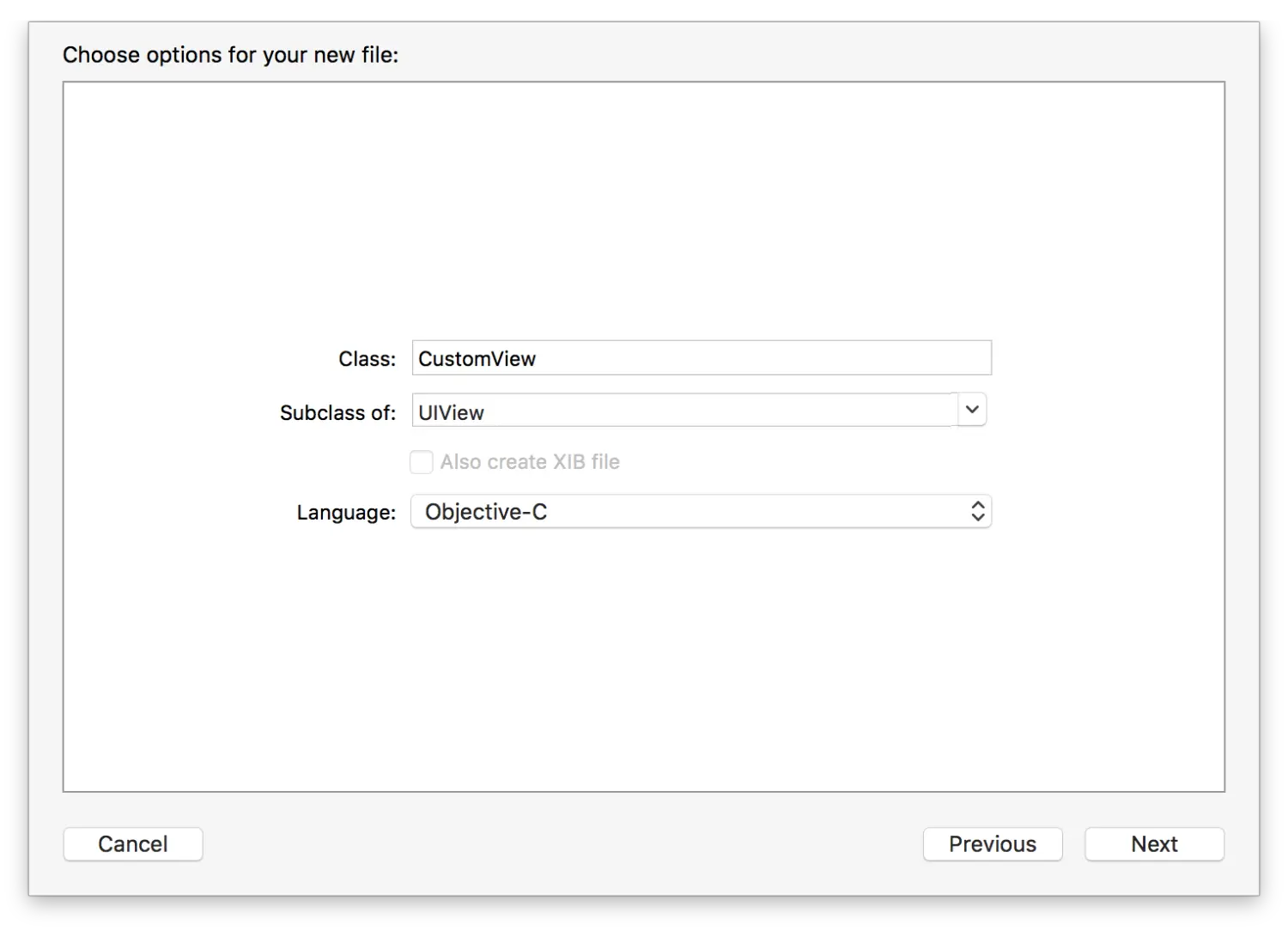Select the 'Subclass of:' label

338,413
